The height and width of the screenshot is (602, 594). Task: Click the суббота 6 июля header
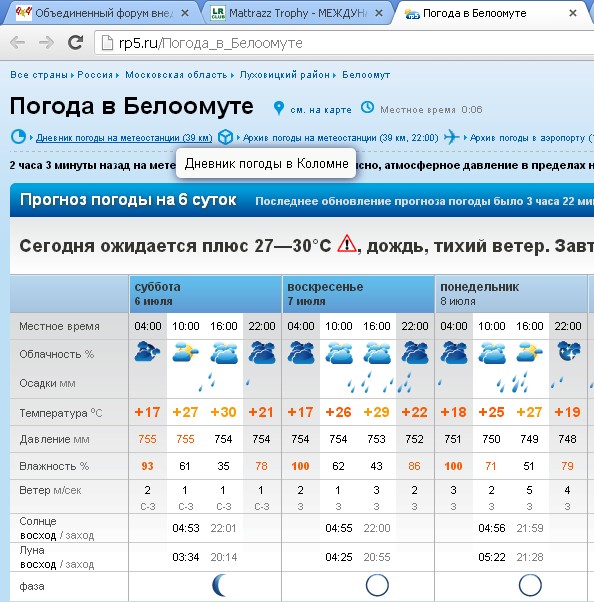[205, 294]
